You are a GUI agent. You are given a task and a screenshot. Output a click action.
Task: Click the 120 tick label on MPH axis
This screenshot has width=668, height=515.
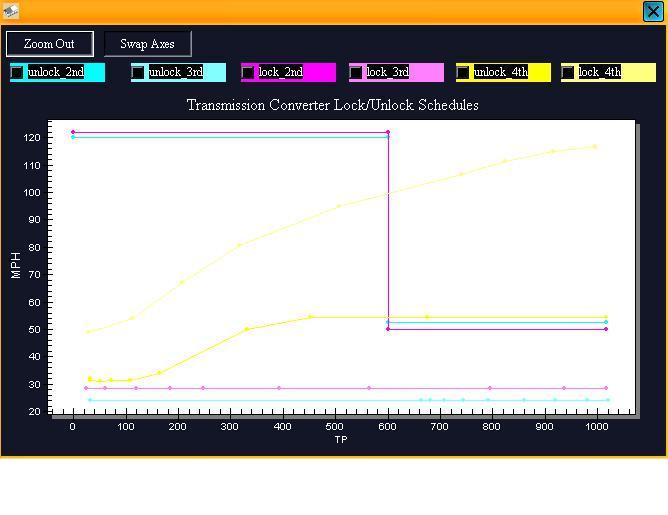[x=32, y=138]
